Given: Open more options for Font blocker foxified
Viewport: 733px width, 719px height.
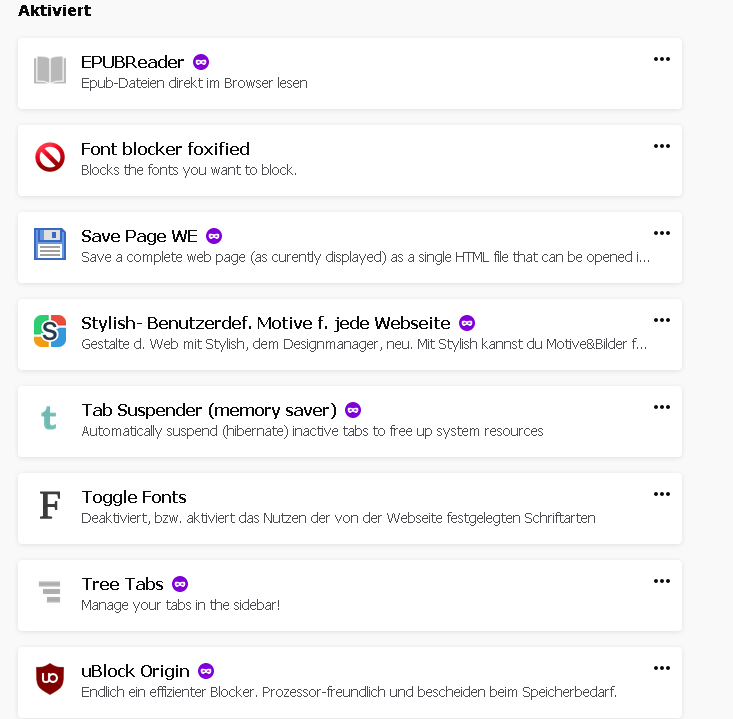Looking at the screenshot, I should click(x=662, y=146).
